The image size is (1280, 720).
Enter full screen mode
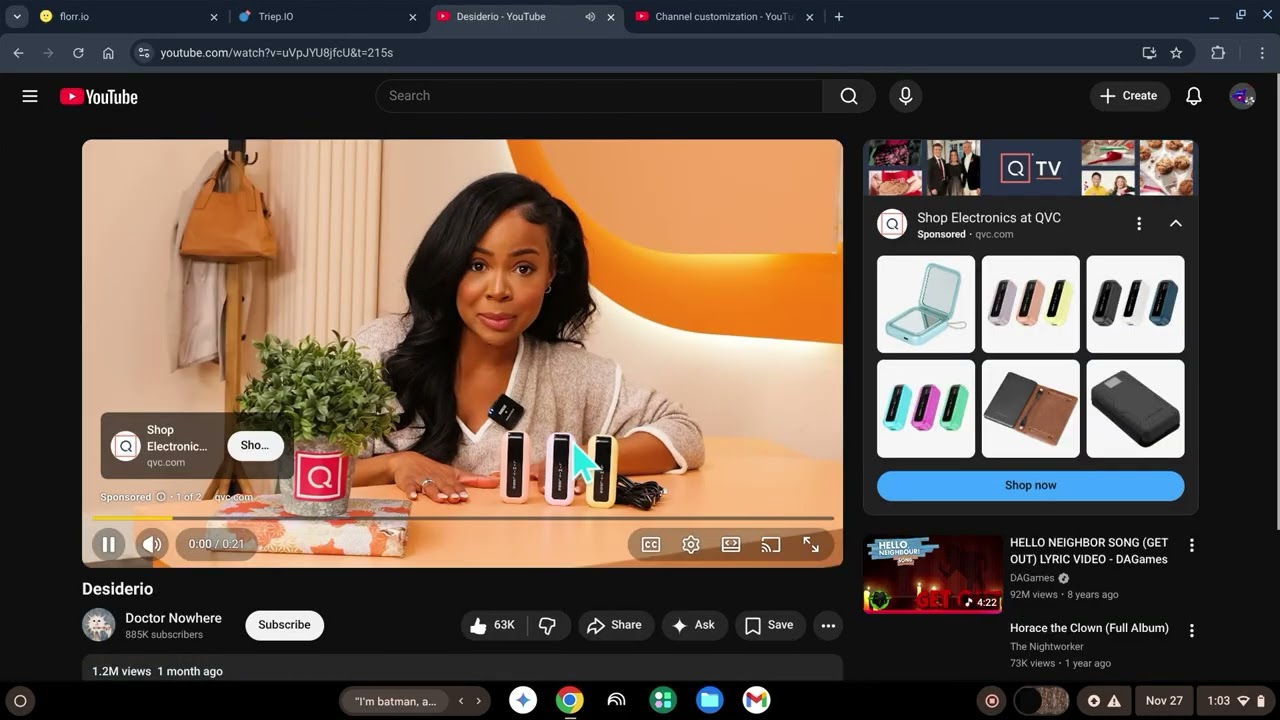click(x=811, y=544)
